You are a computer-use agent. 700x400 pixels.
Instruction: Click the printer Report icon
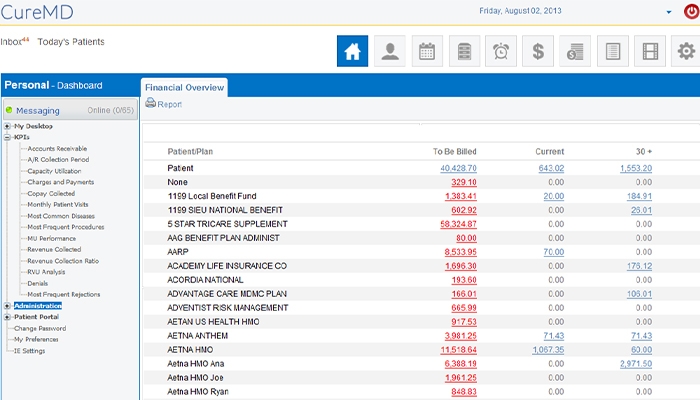pyautogui.click(x=151, y=103)
